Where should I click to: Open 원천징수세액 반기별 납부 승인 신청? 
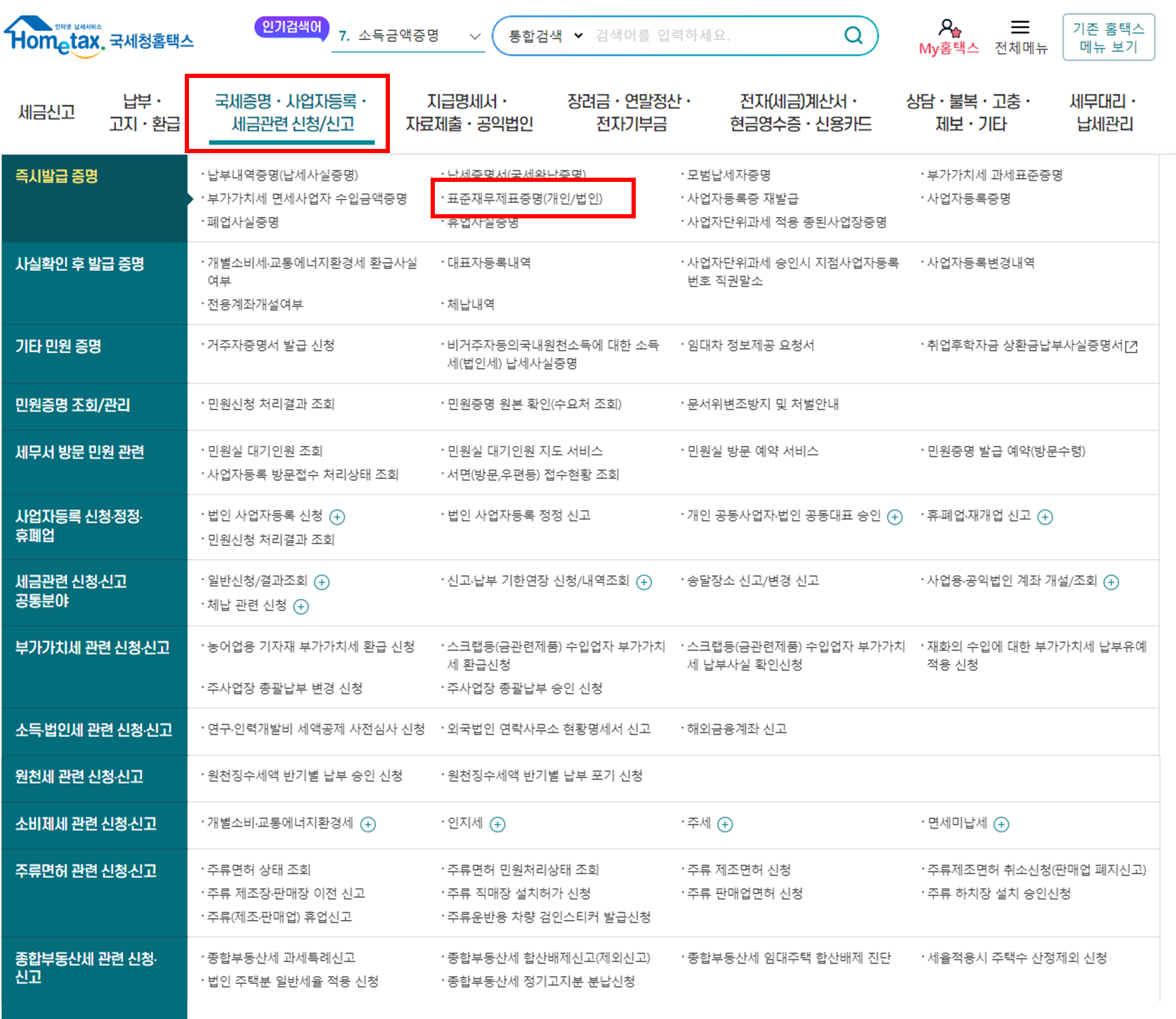[305, 776]
